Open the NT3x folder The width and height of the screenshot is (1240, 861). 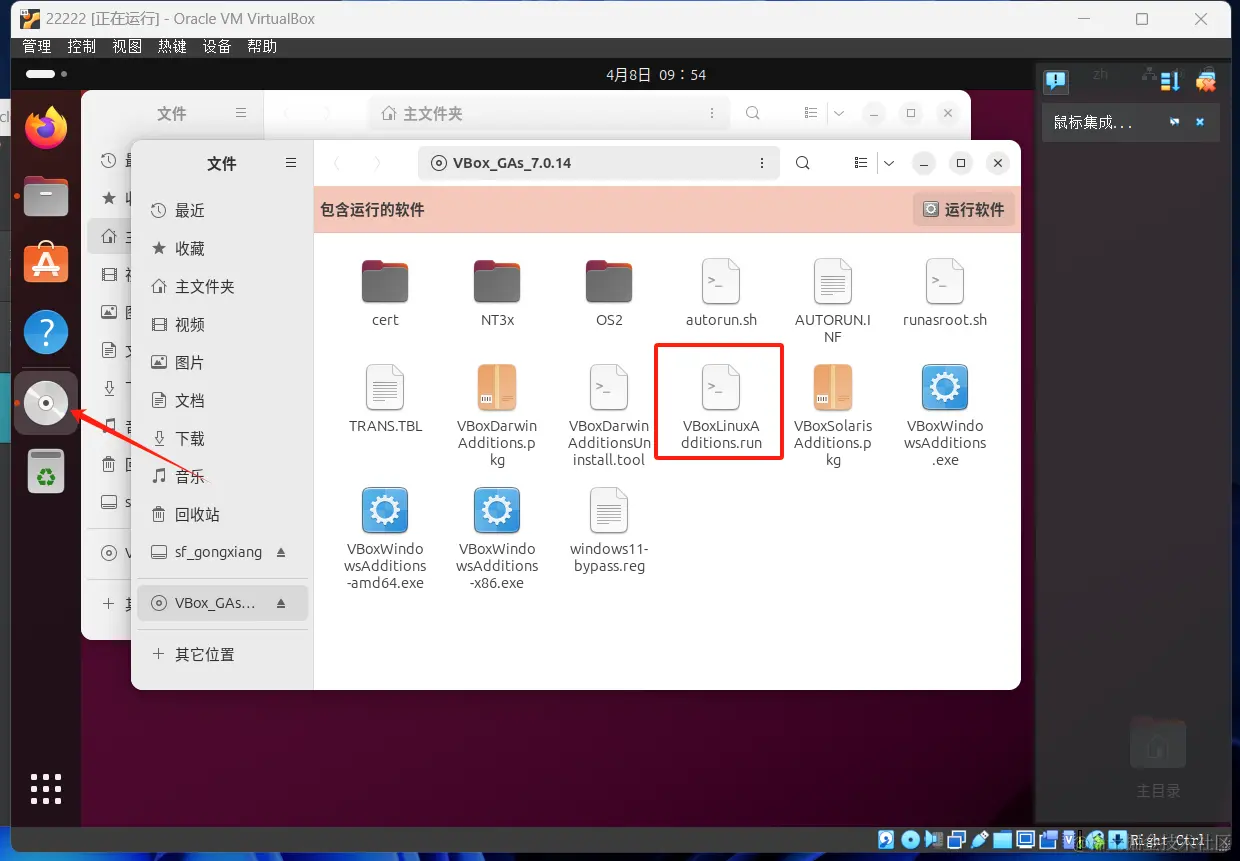pos(497,293)
